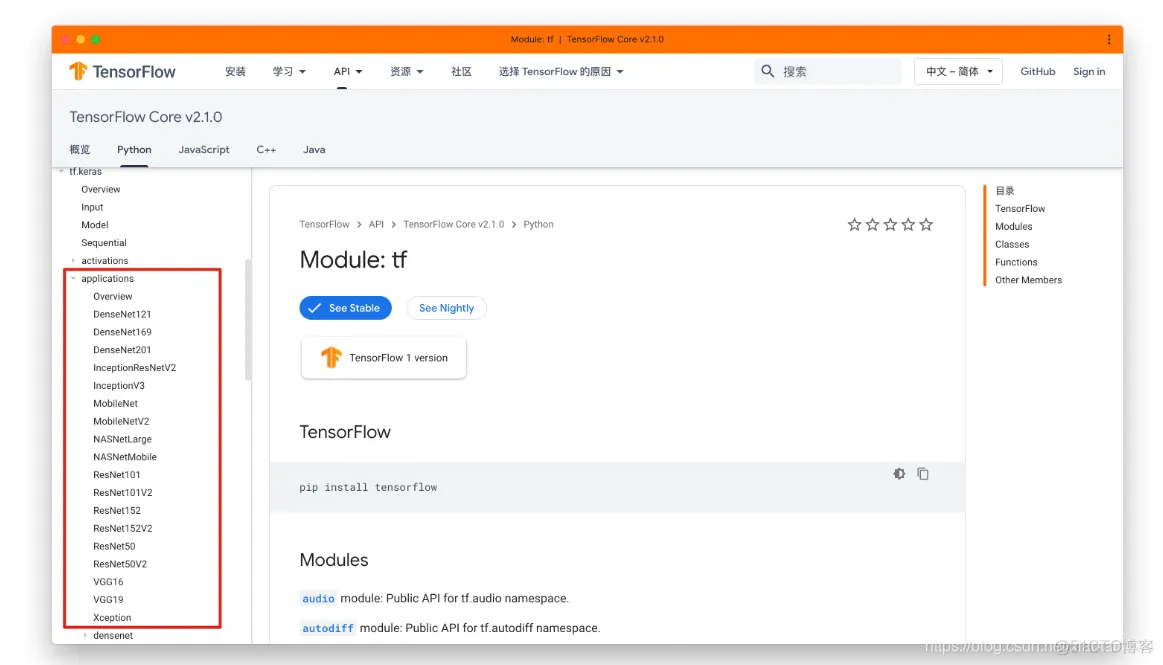
Task: Select ResNet50V2 in the sidebar
Action: pos(120,564)
